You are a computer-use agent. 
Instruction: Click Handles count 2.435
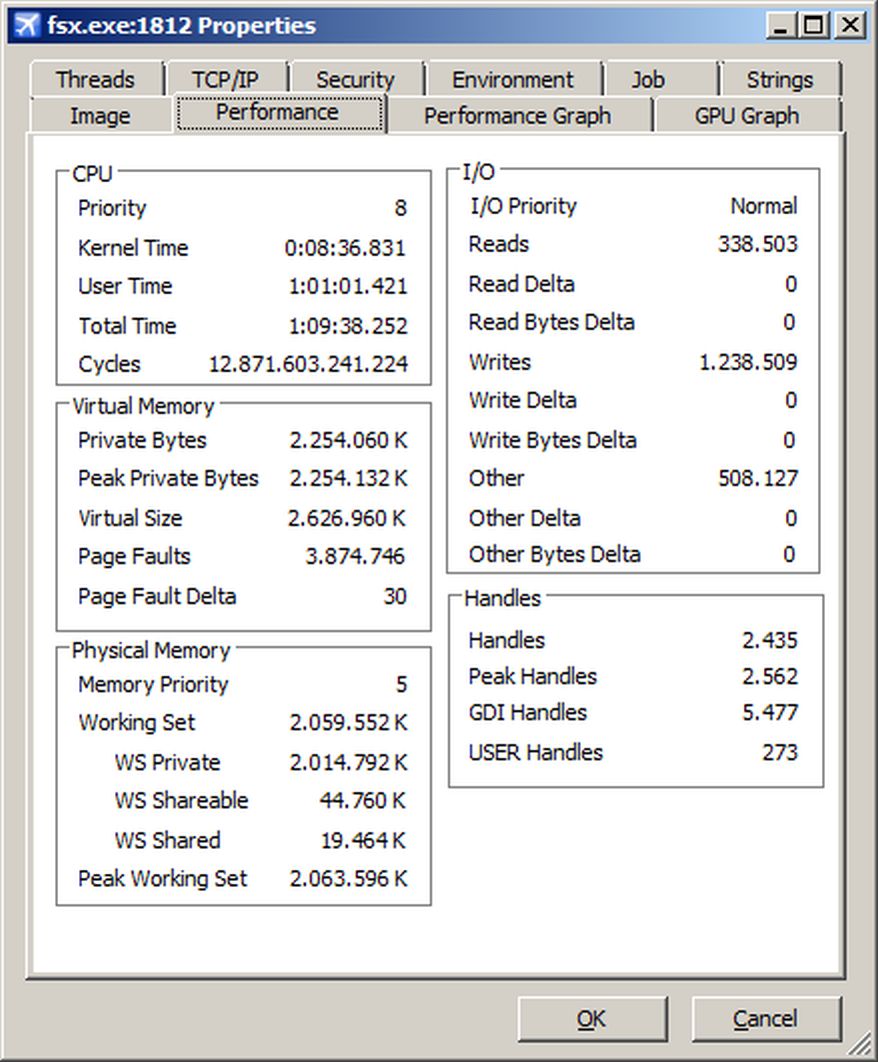pyautogui.click(x=770, y=640)
